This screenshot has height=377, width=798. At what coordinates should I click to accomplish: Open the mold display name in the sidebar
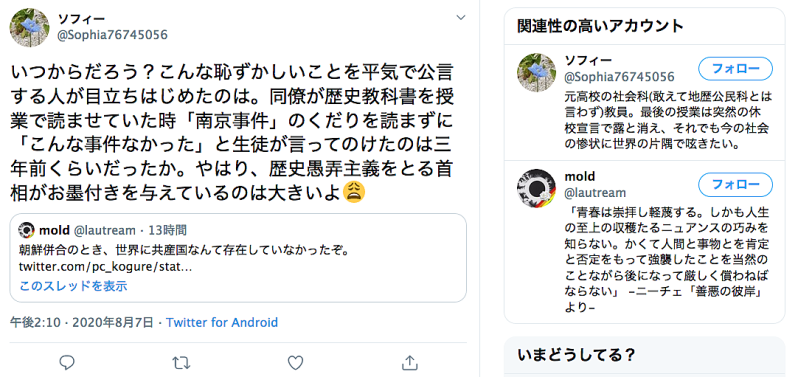pos(580,177)
